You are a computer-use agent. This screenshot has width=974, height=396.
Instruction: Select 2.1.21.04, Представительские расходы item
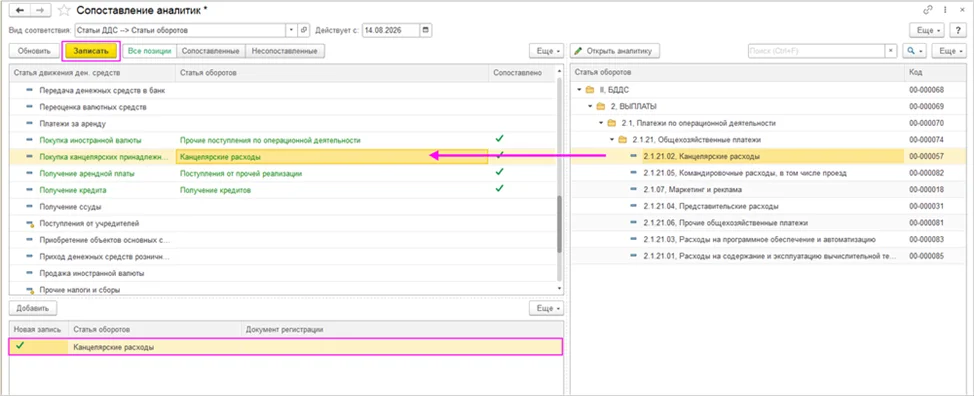(711, 206)
